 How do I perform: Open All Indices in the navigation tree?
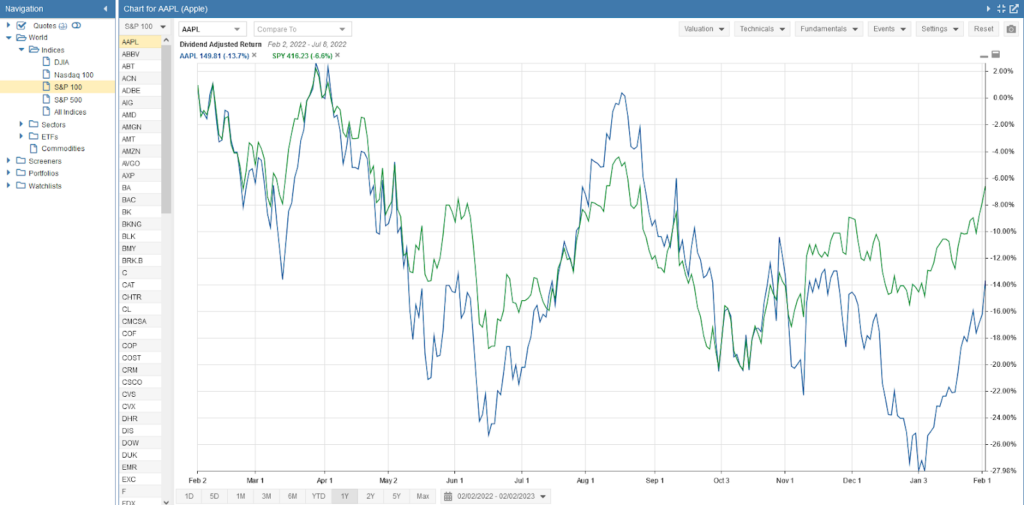click(x=70, y=112)
